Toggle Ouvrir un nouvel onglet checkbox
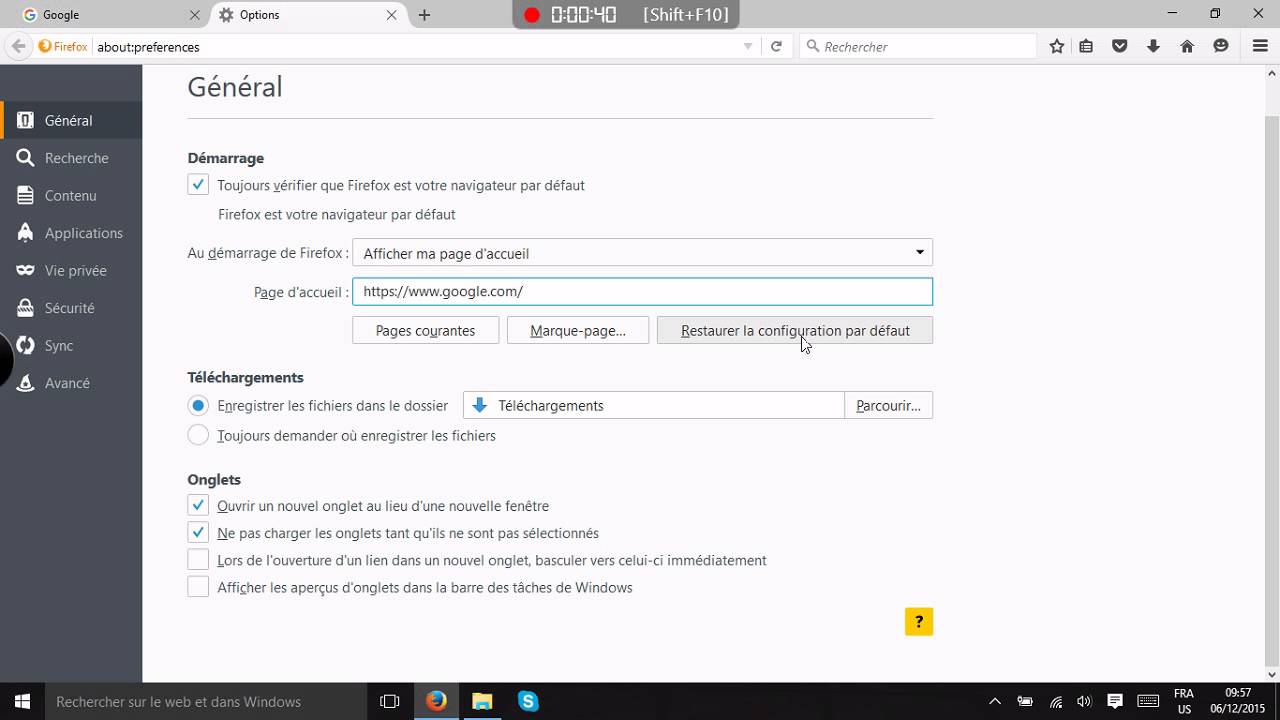The width and height of the screenshot is (1280, 720). tap(198, 506)
